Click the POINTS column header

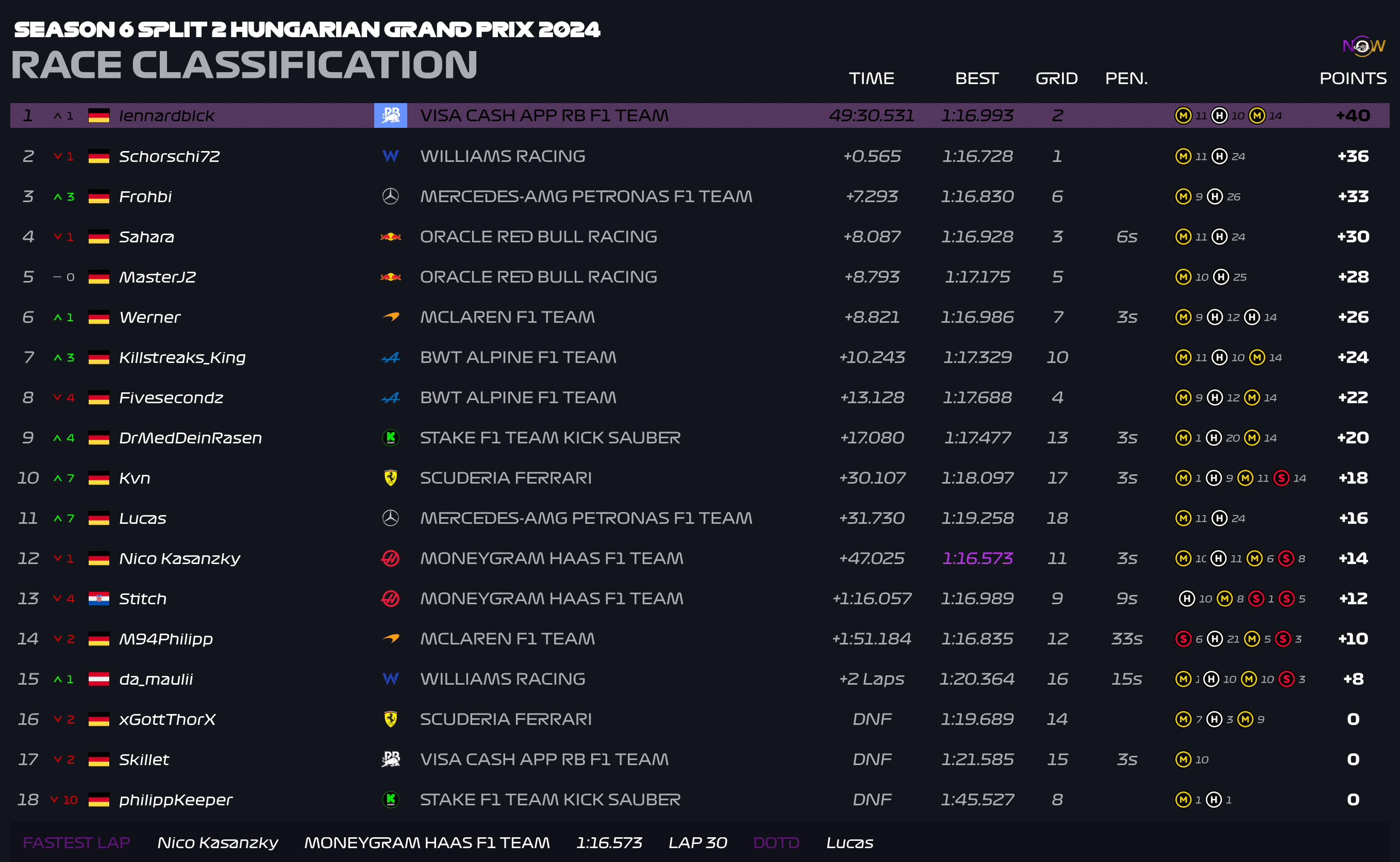point(1353,78)
